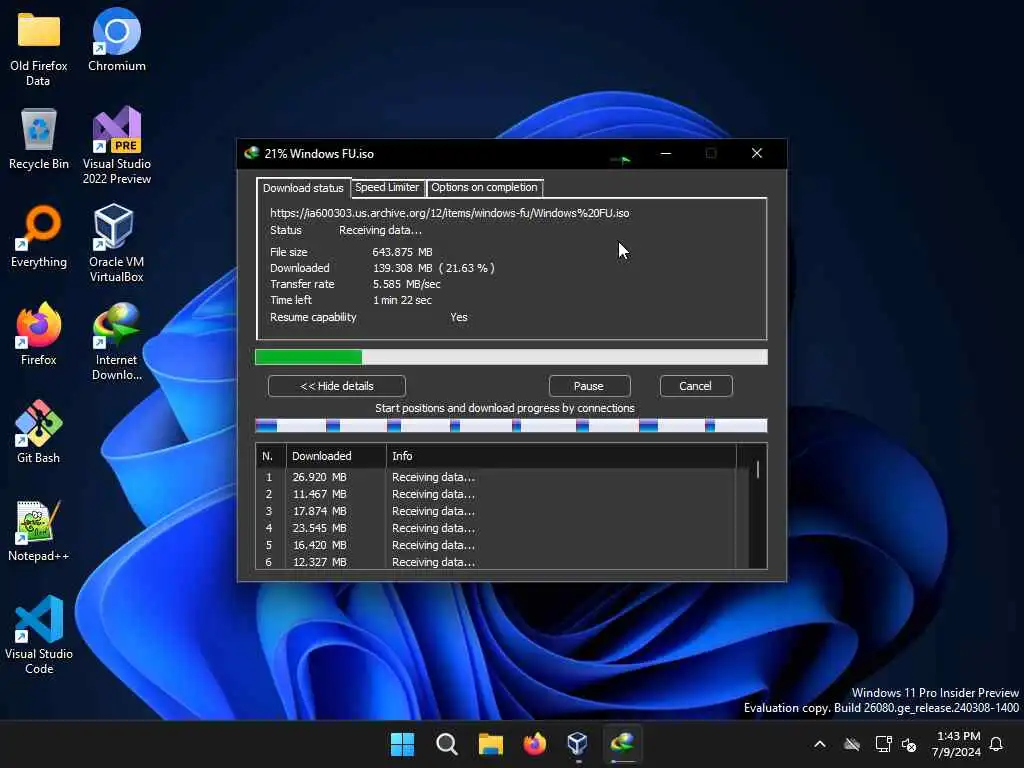Viewport: 1024px width, 768px height.
Task: Select connection row 2 with 11.467 MB
Action: pyautogui.click(x=496, y=494)
